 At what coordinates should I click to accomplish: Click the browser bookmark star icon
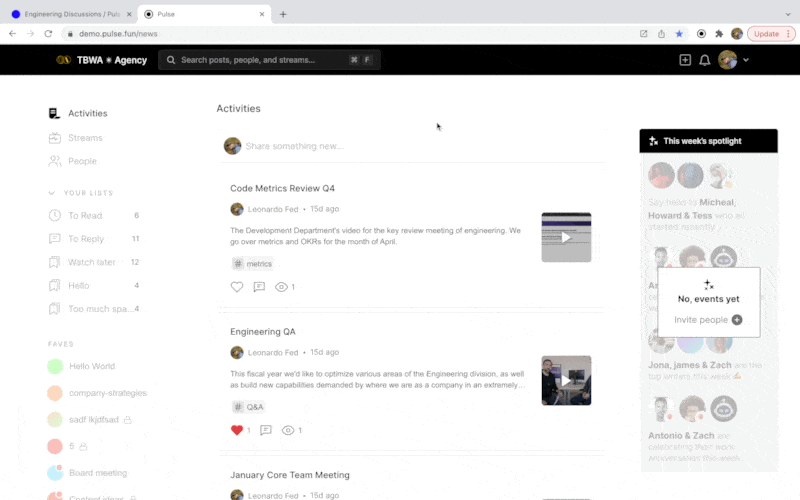click(679, 33)
